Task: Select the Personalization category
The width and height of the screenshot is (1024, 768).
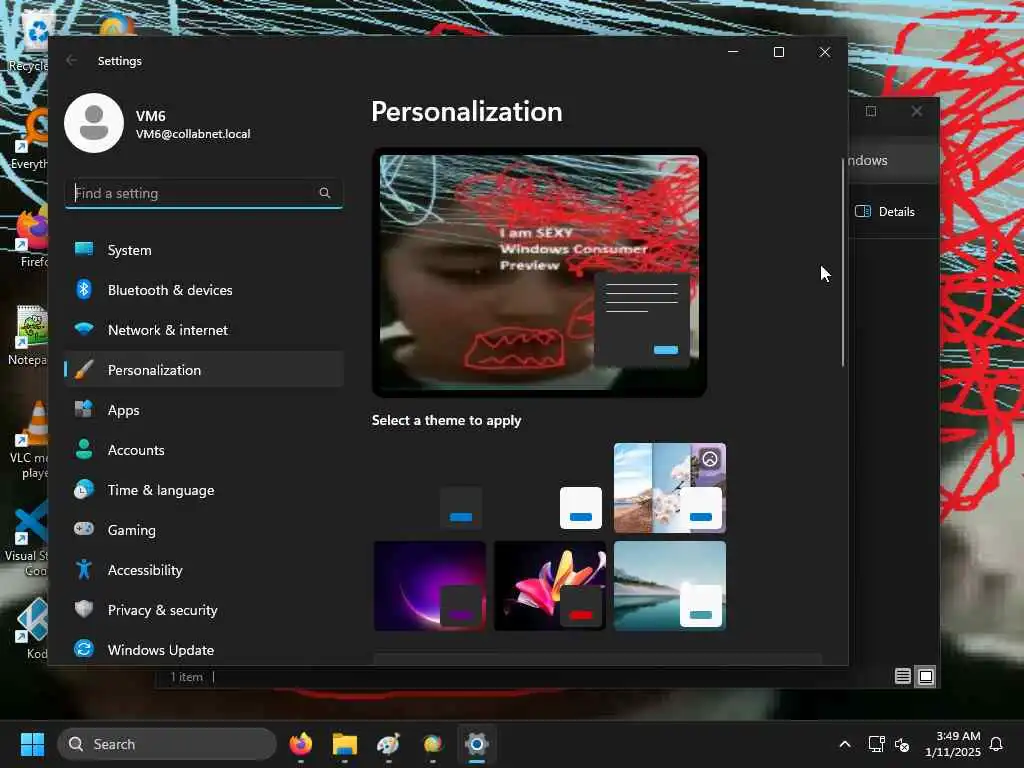Action: [204, 370]
